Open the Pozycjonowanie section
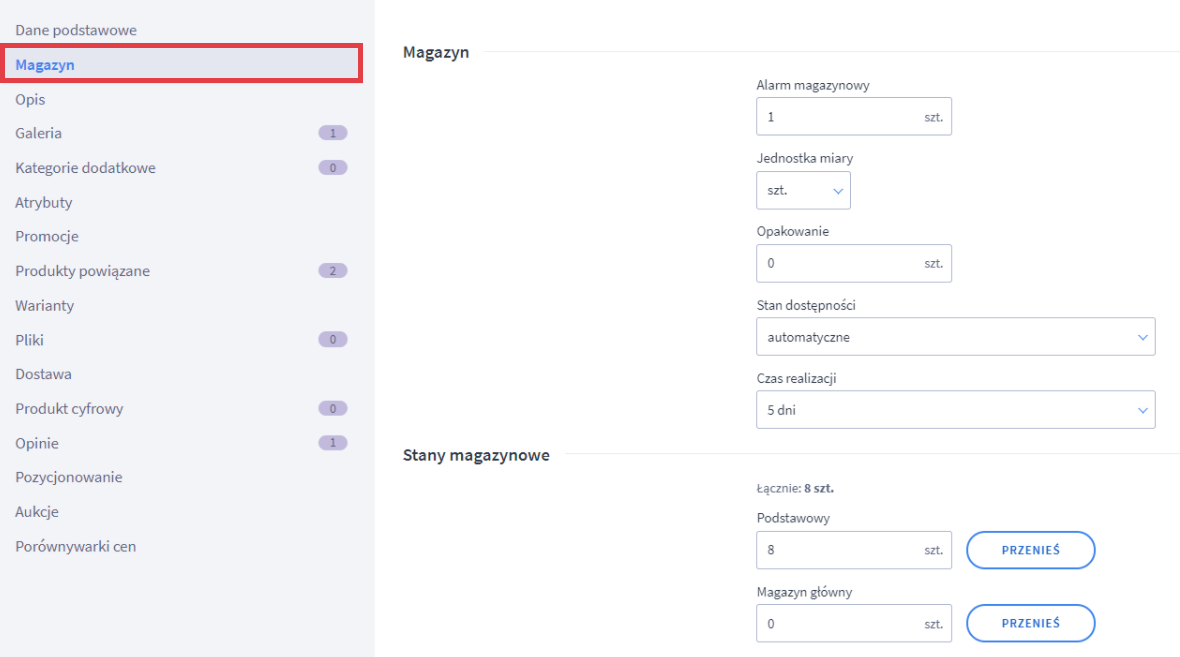 pos(69,477)
